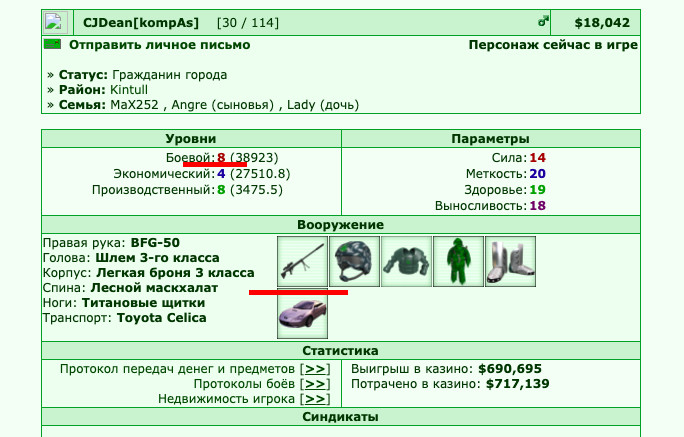The width and height of the screenshot is (684, 437).
Task: Click the BFG-50 sniper rifle image
Action: pos(302,262)
